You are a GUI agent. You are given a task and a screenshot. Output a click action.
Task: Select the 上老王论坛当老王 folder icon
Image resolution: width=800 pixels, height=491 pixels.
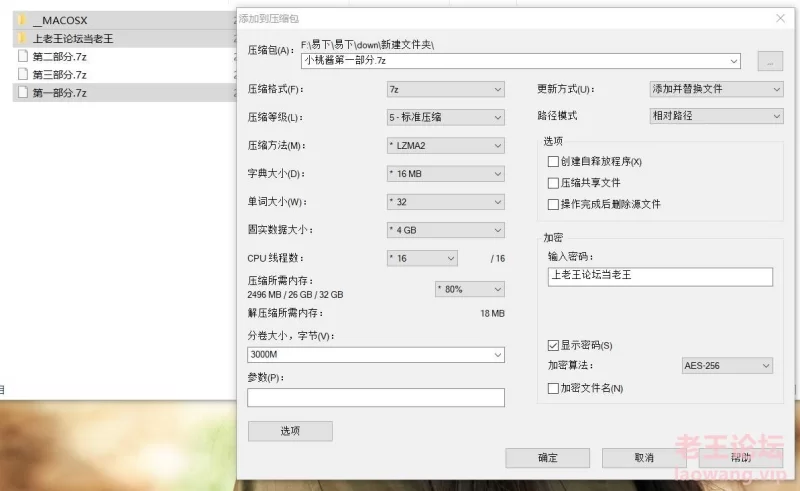22,38
